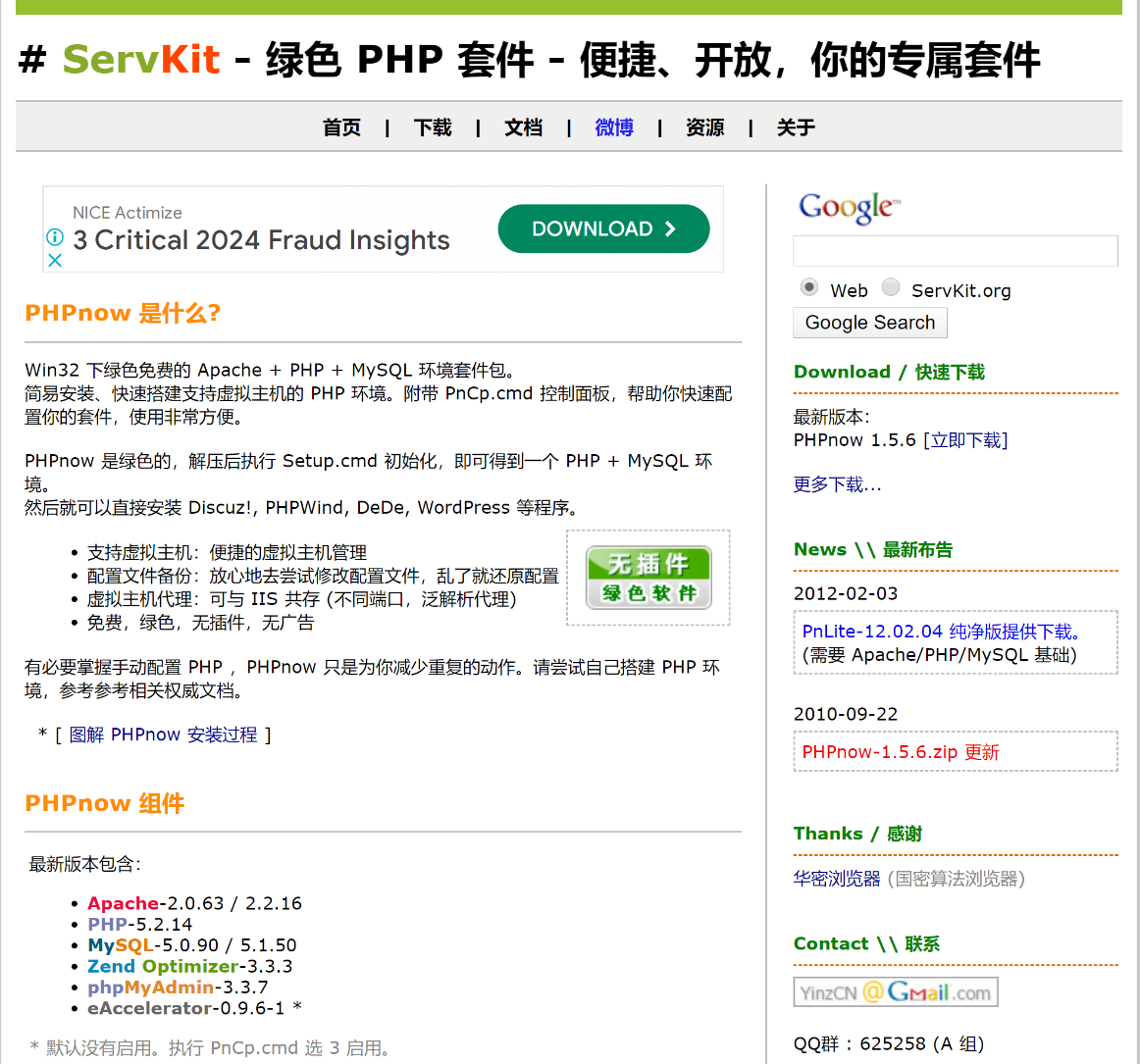Click the '默认没有启用' footnote text
Screen dimensions: 1140x1064
(211, 1048)
